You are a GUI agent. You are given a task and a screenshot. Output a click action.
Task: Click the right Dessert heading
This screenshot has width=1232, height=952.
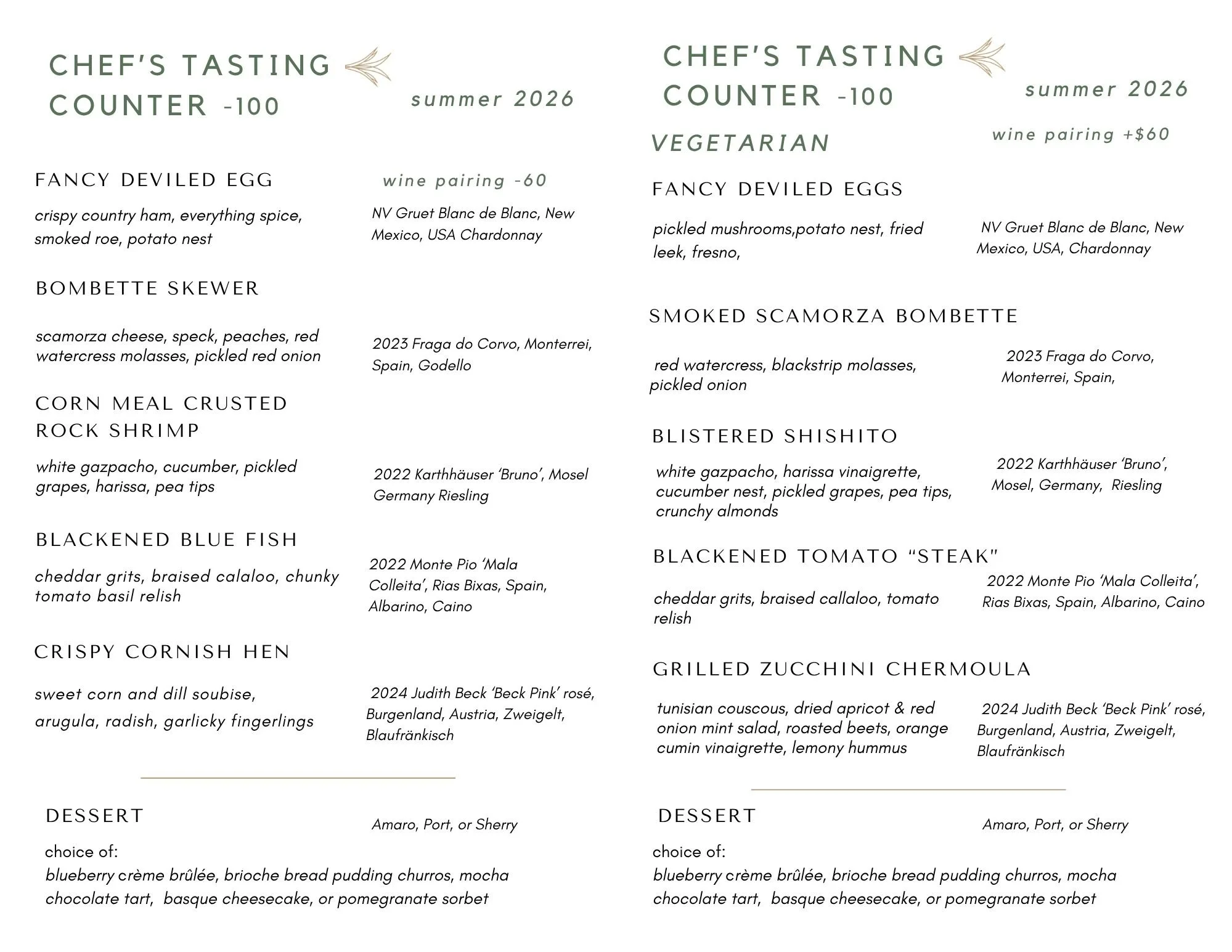click(x=707, y=816)
